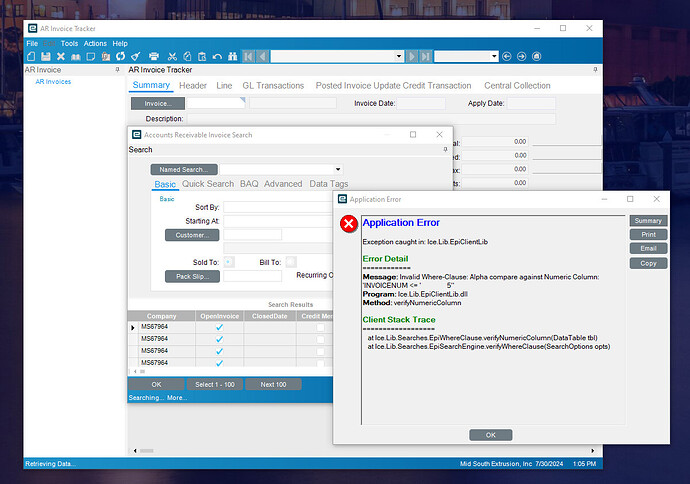Open the Named Search dropdown list
The height and width of the screenshot is (484, 690).
coord(337,170)
